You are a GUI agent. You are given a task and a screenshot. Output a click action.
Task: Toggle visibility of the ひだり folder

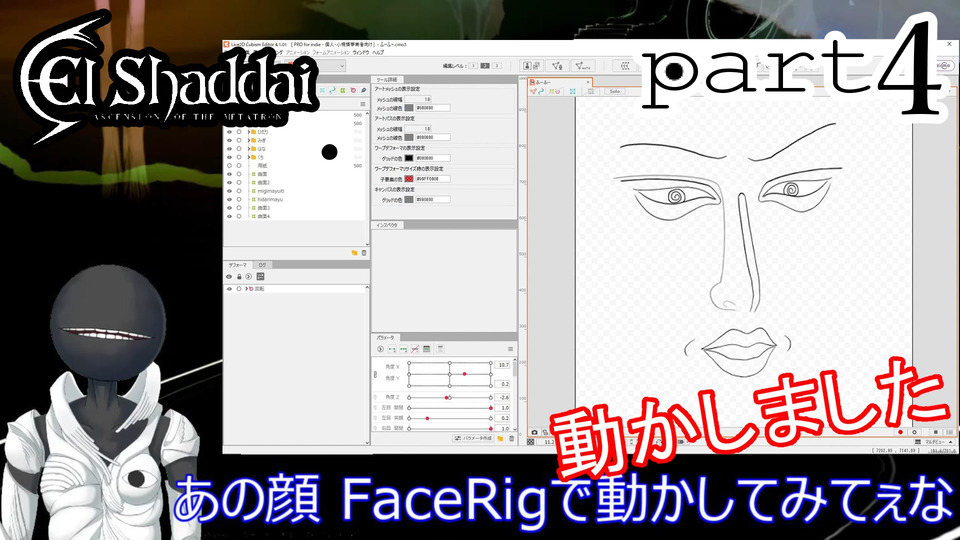pos(230,132)
